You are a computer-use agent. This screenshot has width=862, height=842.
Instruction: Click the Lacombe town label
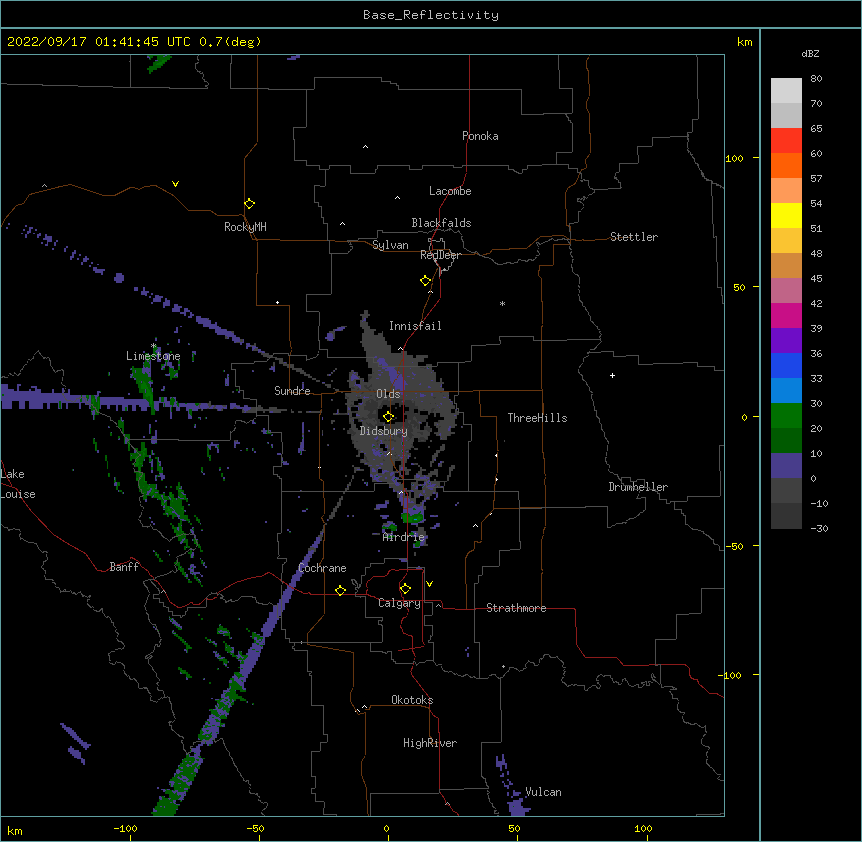(x=450, y=191)
